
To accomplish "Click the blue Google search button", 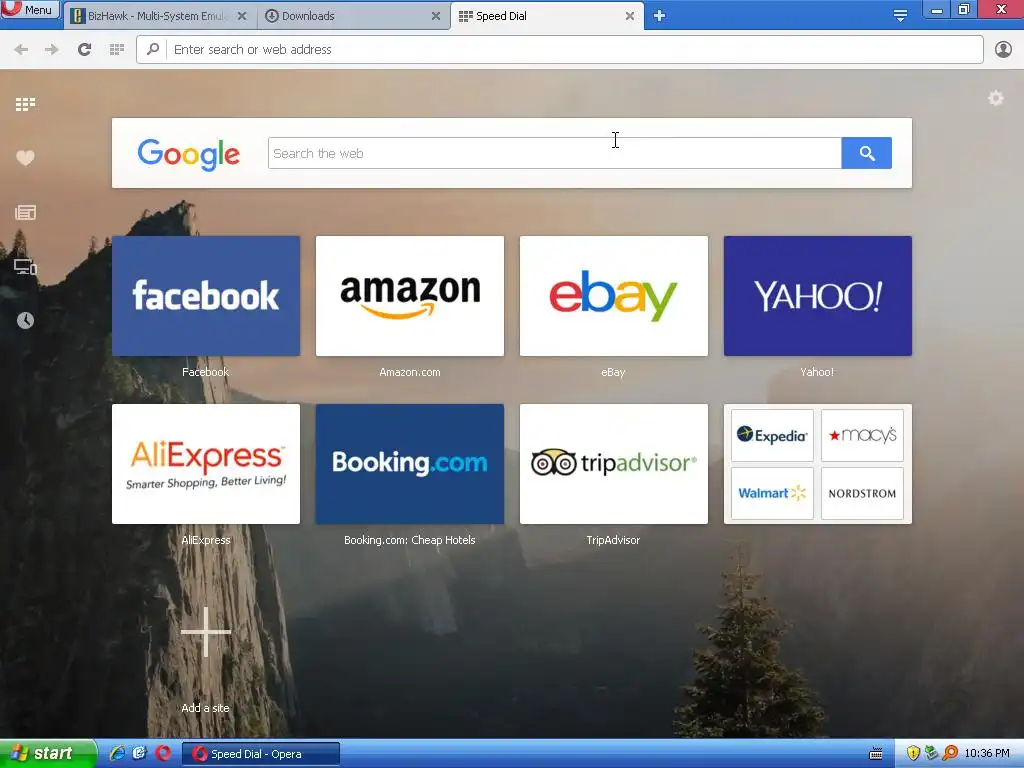I will coord(867,153).
